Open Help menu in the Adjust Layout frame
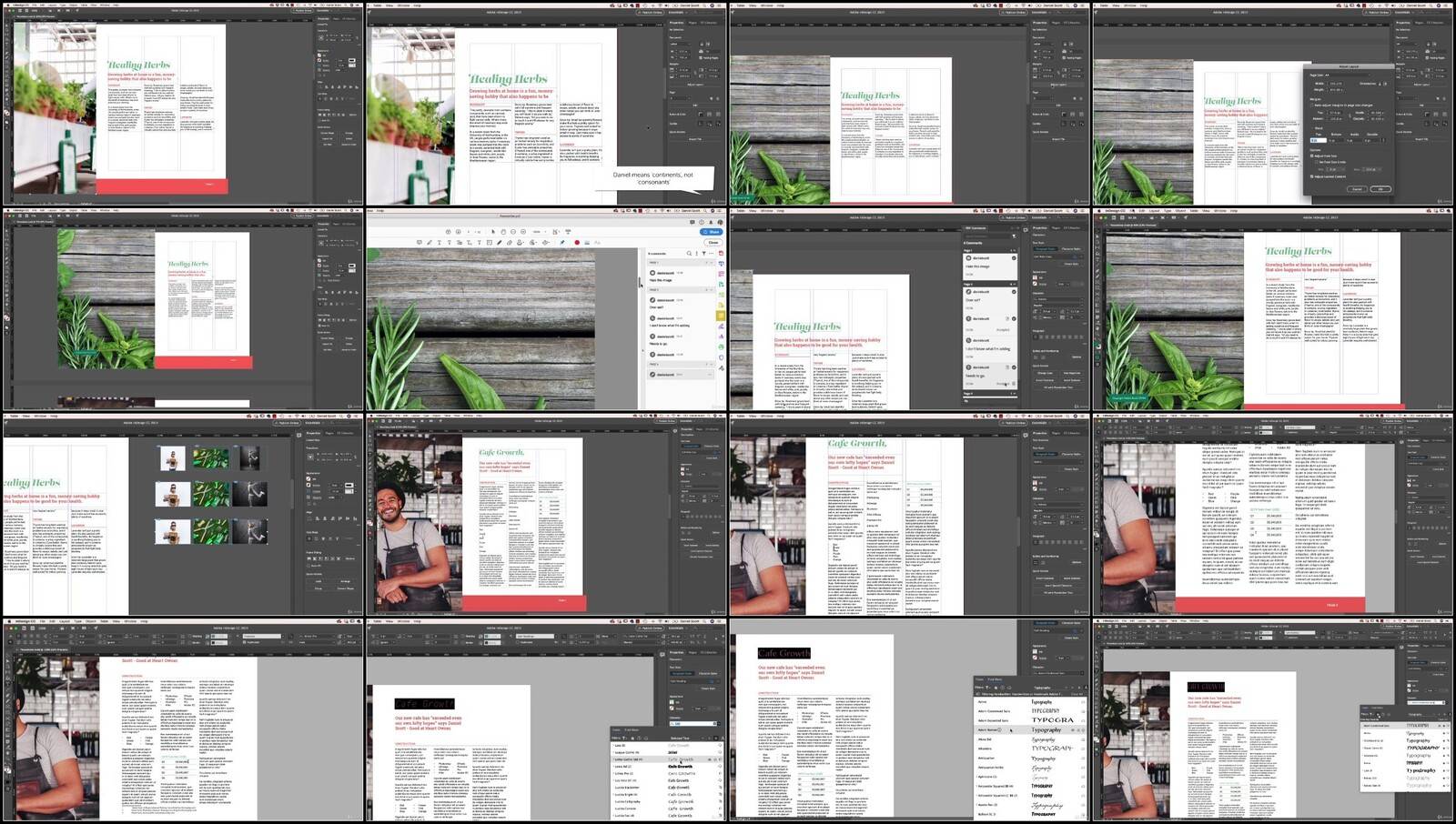The height and width of the screenshot is (824, 1456). point(1144,5)
